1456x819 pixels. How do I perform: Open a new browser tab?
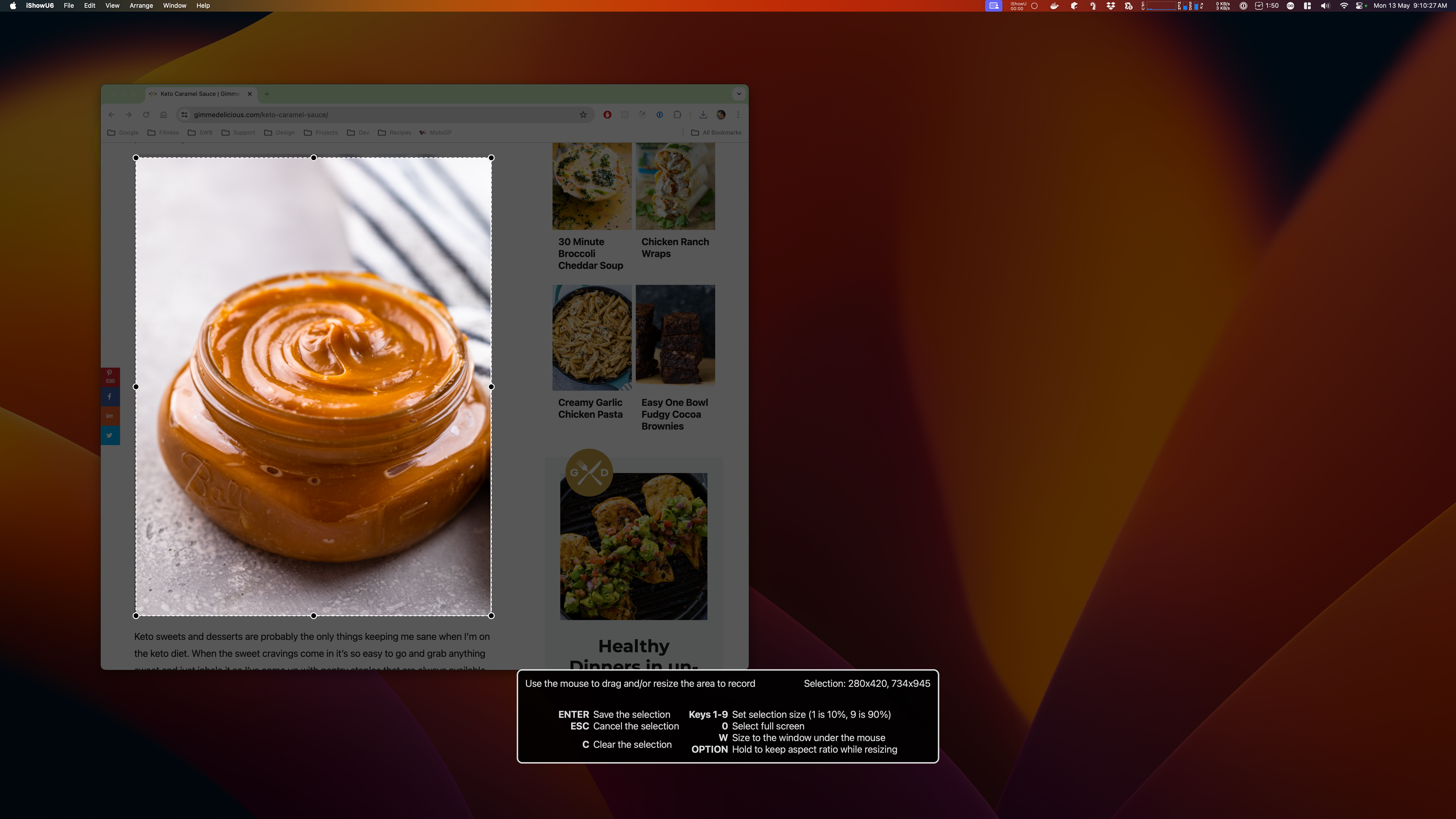pyautogui.click(x=267, y=94)
